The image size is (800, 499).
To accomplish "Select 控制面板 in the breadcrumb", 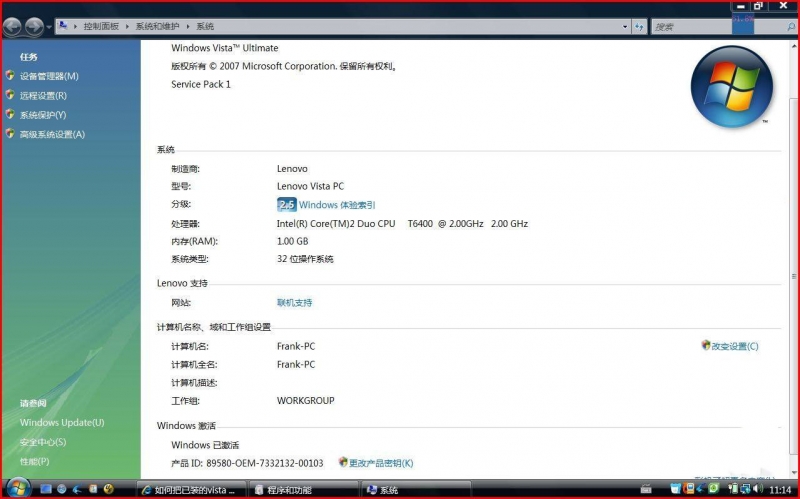I will click(101, 27).
